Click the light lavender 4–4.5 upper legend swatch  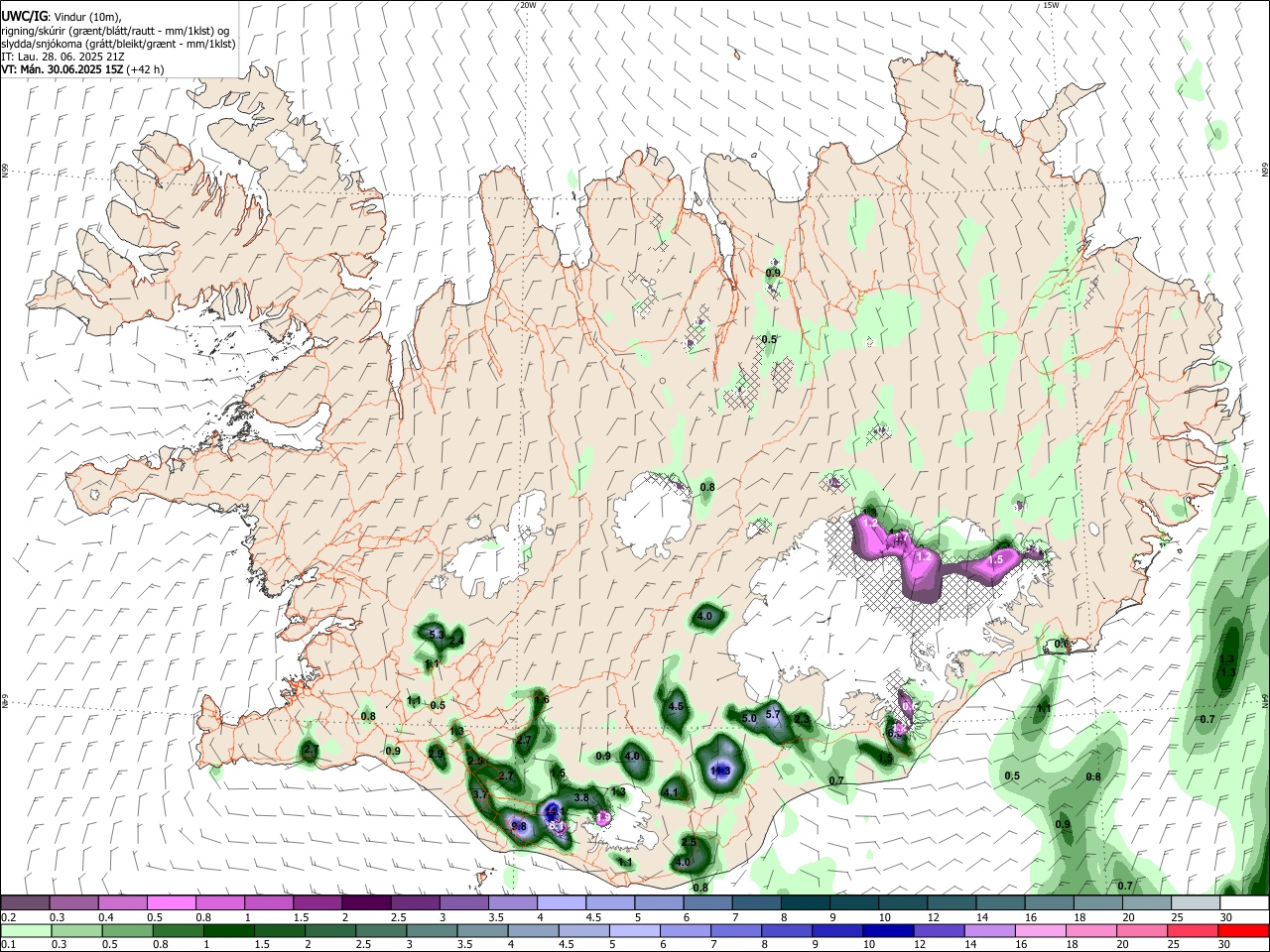(560, 903)
